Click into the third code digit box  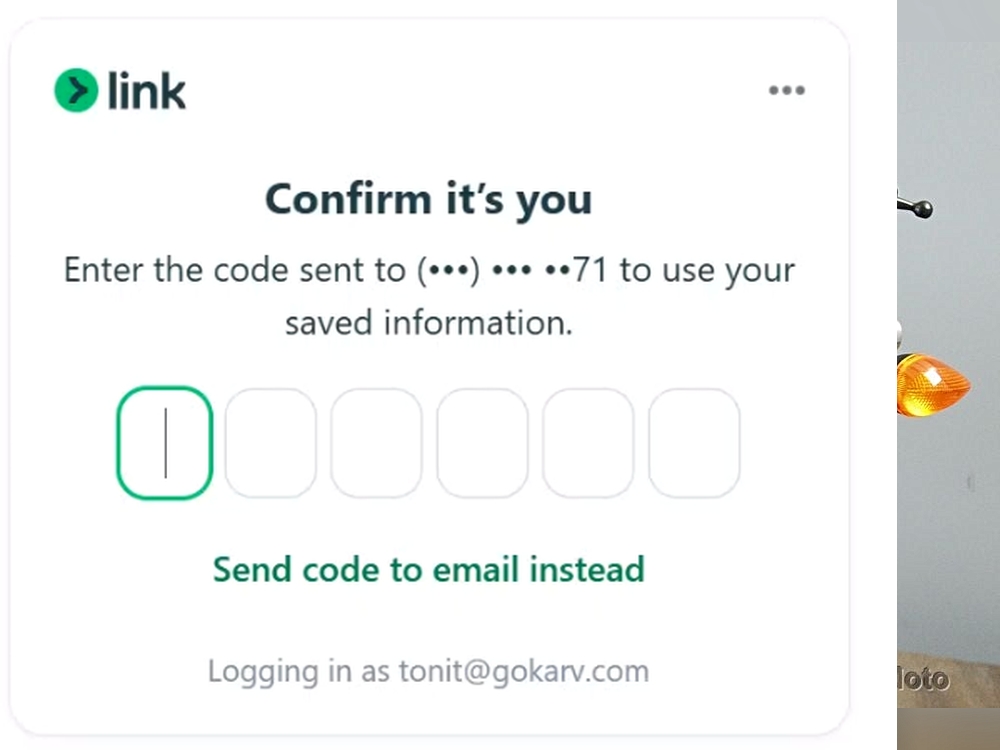click(376, 443)
